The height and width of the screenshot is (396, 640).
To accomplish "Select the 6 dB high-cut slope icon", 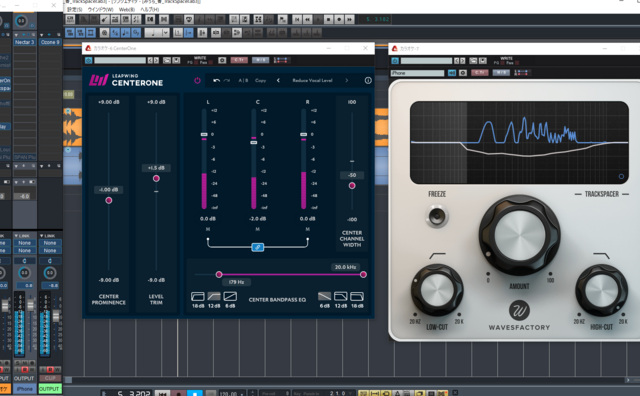I will click(324, 296).
